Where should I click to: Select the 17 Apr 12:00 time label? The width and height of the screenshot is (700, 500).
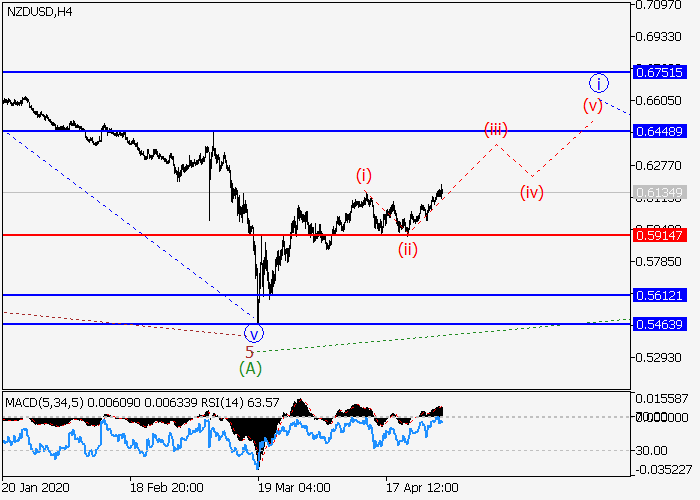point(424,487)
